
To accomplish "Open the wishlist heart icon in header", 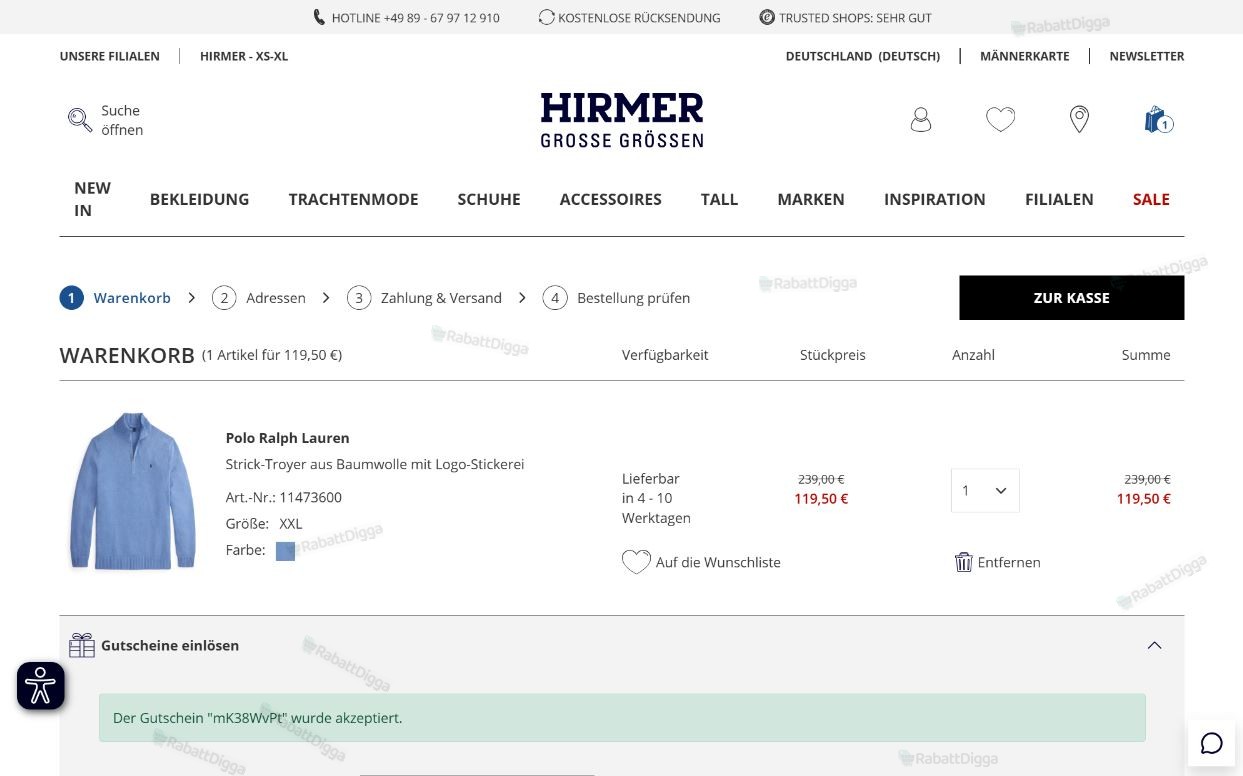I will pyautogui.click(x=1000, y=120).
